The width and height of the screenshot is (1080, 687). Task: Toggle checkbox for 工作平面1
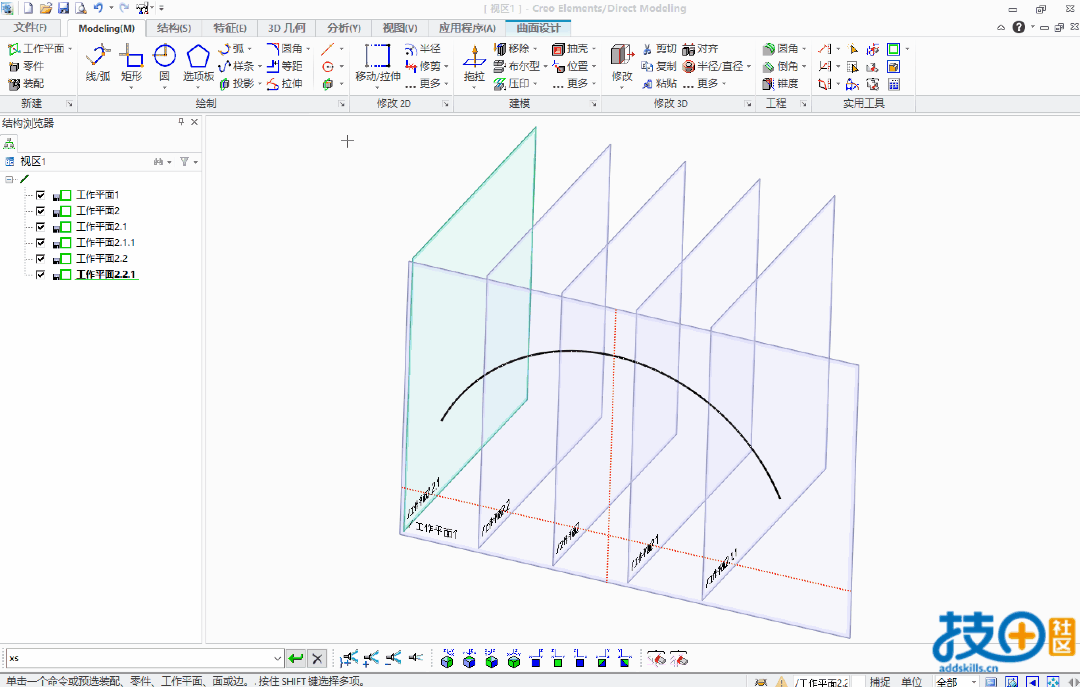tap(41, 195)
